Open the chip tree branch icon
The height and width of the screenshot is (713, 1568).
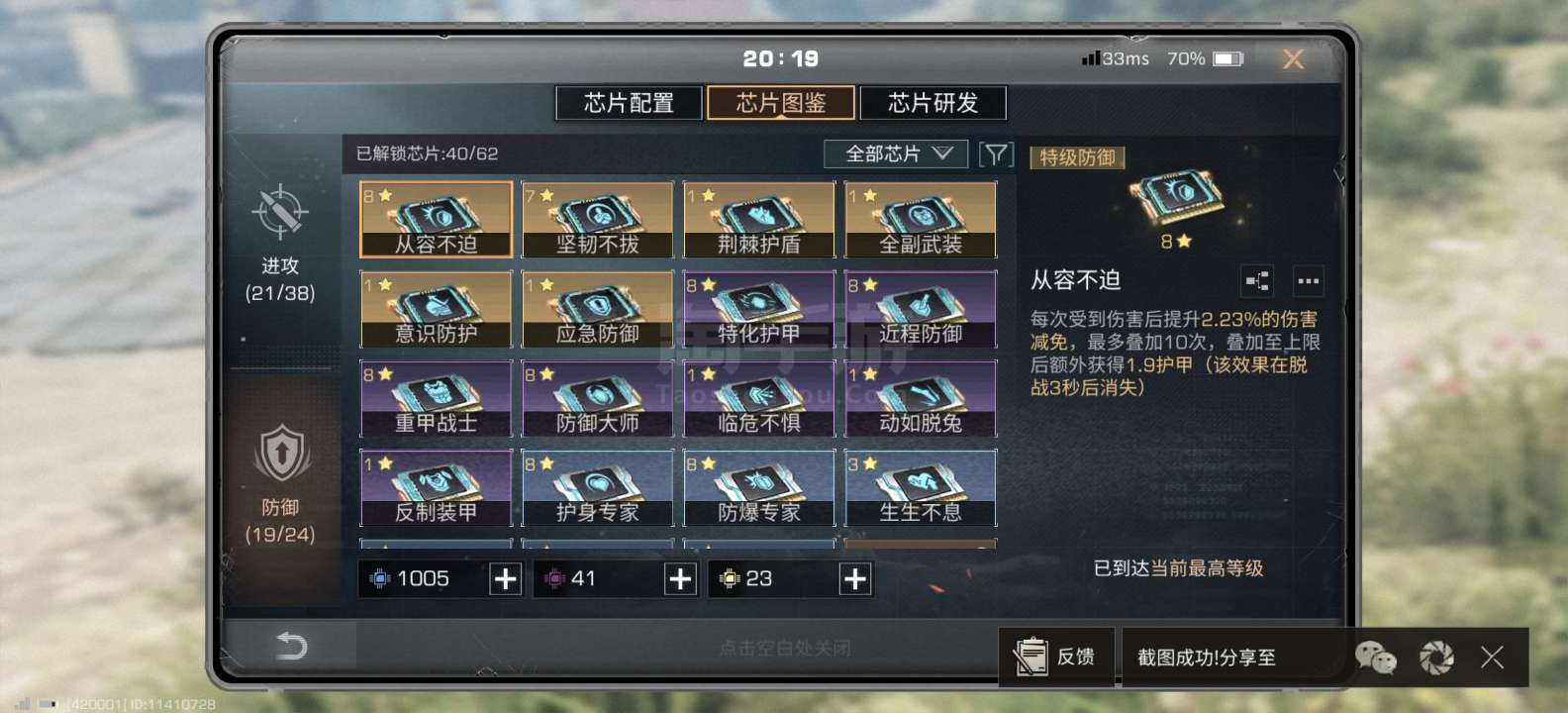coord(1257,281)
